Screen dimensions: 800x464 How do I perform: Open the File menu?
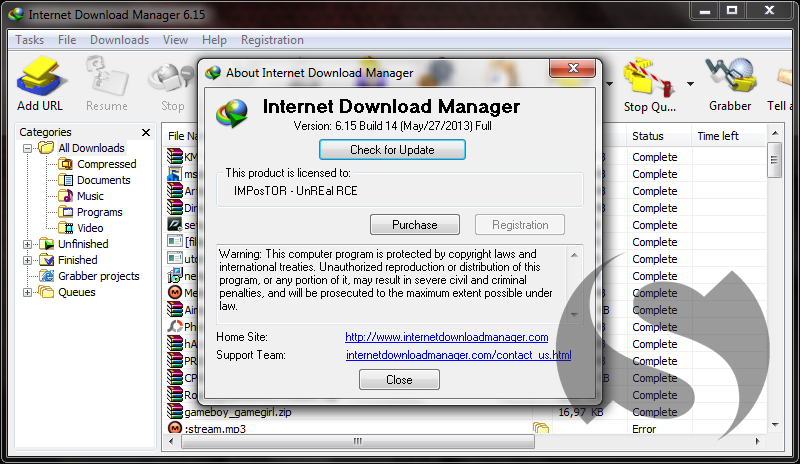pos(67,40)
